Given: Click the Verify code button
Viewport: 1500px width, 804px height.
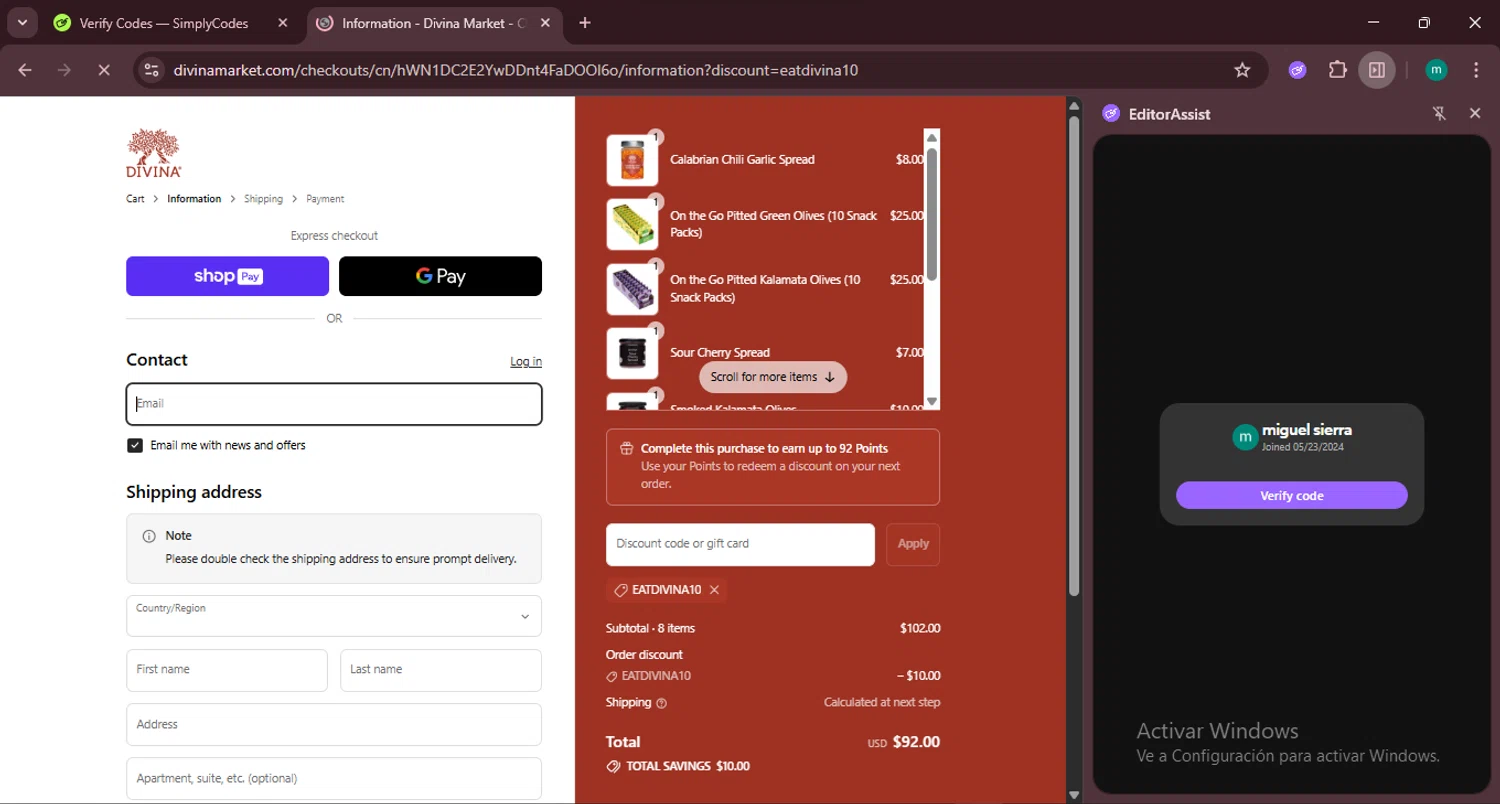Looking at the screenshot, I should coord(1291,495).
